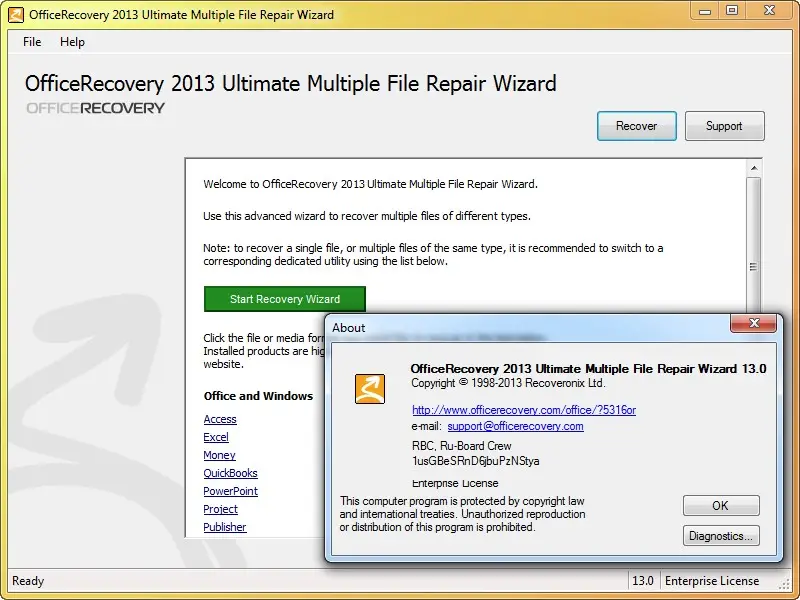Click the scroll up arrow in welcome pane
The image size is (800, 600).
pyautogui.click(x=754, y=168)
